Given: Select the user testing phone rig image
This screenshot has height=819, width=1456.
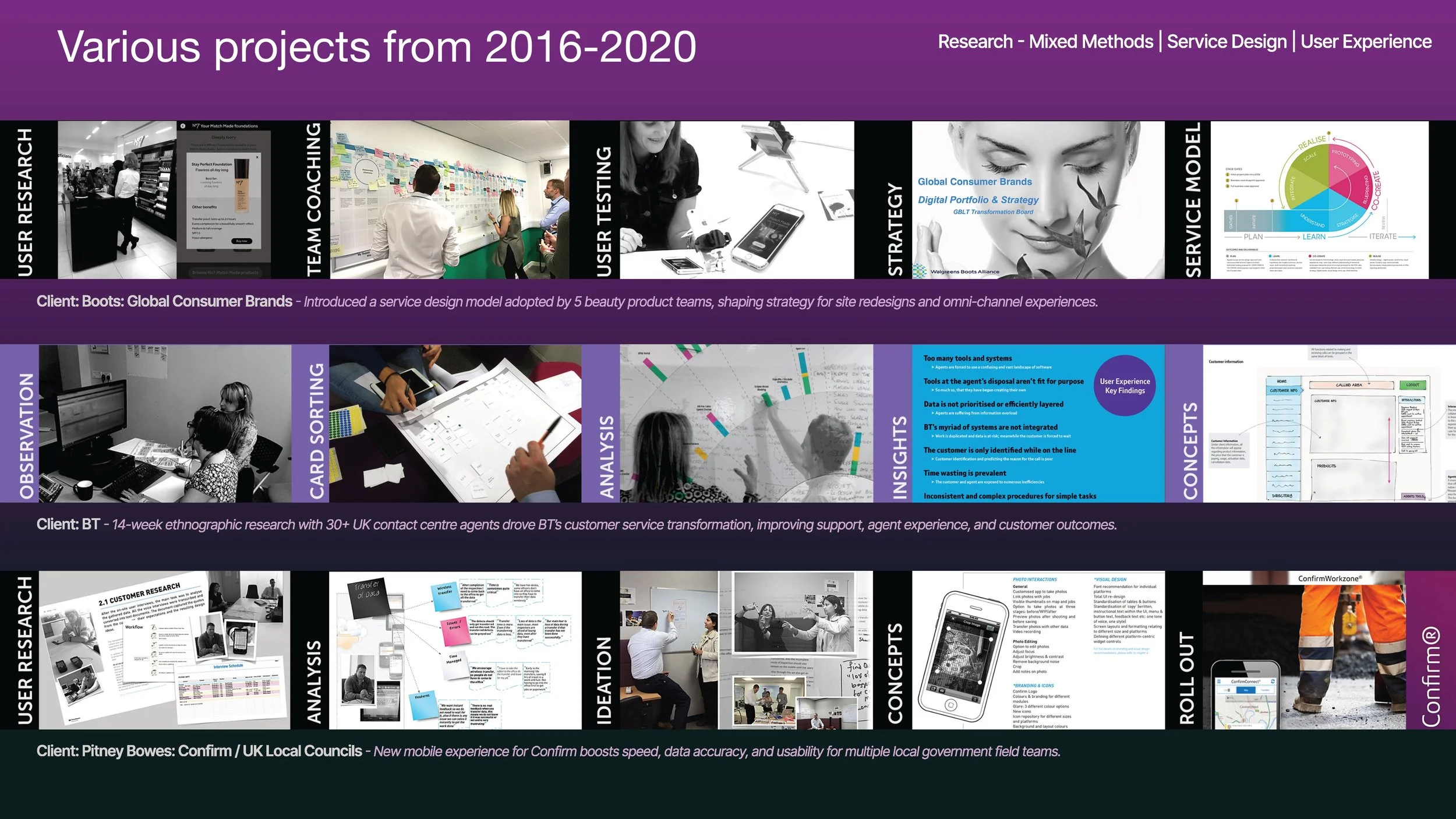Looking at the screenshot, I should point(737,200).
